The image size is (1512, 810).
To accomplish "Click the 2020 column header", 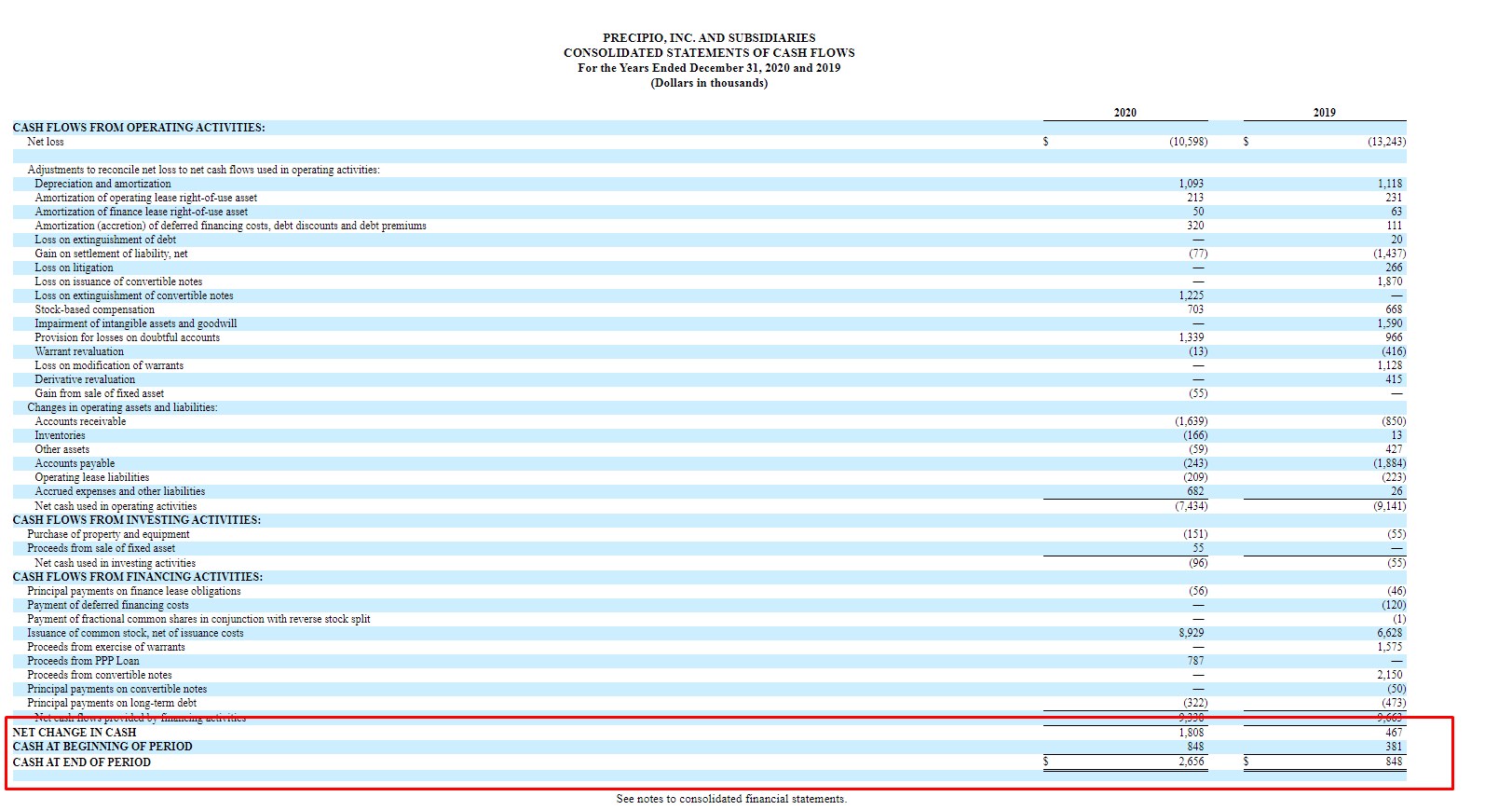I will (1124, 112).
